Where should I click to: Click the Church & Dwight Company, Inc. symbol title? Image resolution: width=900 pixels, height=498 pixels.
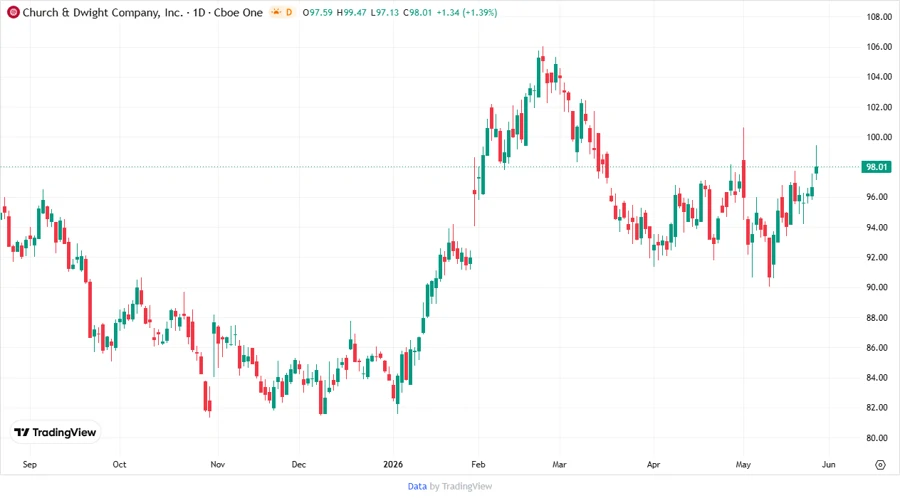102,12
